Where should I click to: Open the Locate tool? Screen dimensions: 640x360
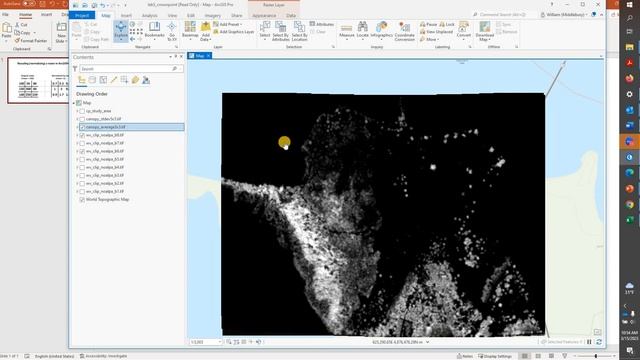[362, 31]
